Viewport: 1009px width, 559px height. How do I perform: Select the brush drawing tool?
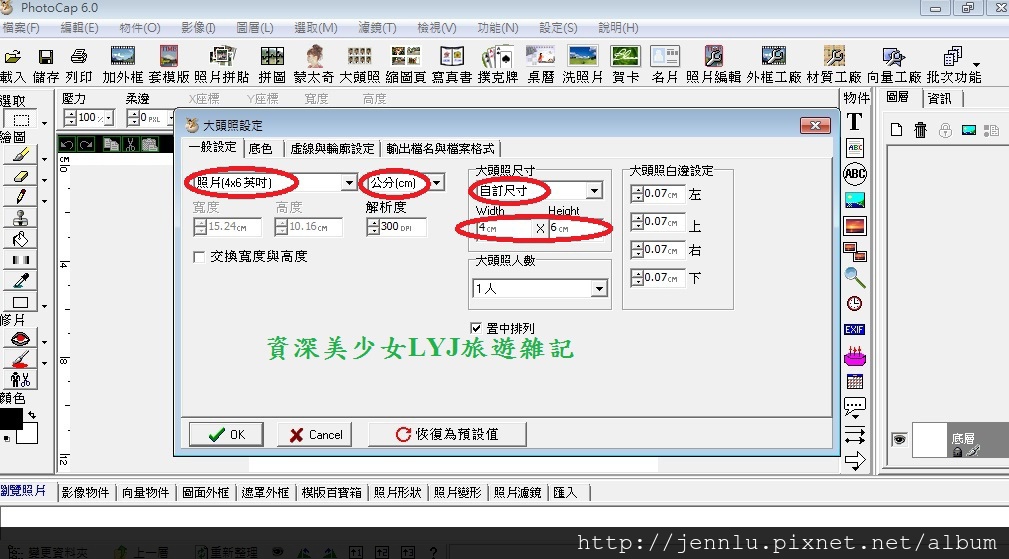(x=21, y=155)
